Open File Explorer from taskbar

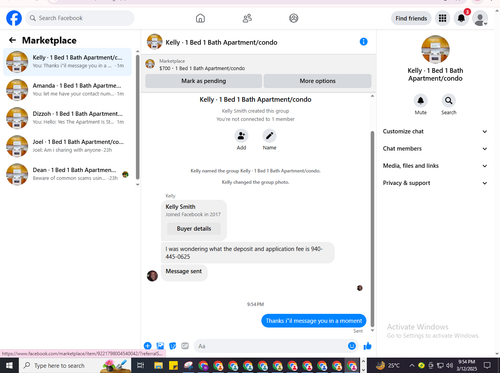[x=158, y=365]
